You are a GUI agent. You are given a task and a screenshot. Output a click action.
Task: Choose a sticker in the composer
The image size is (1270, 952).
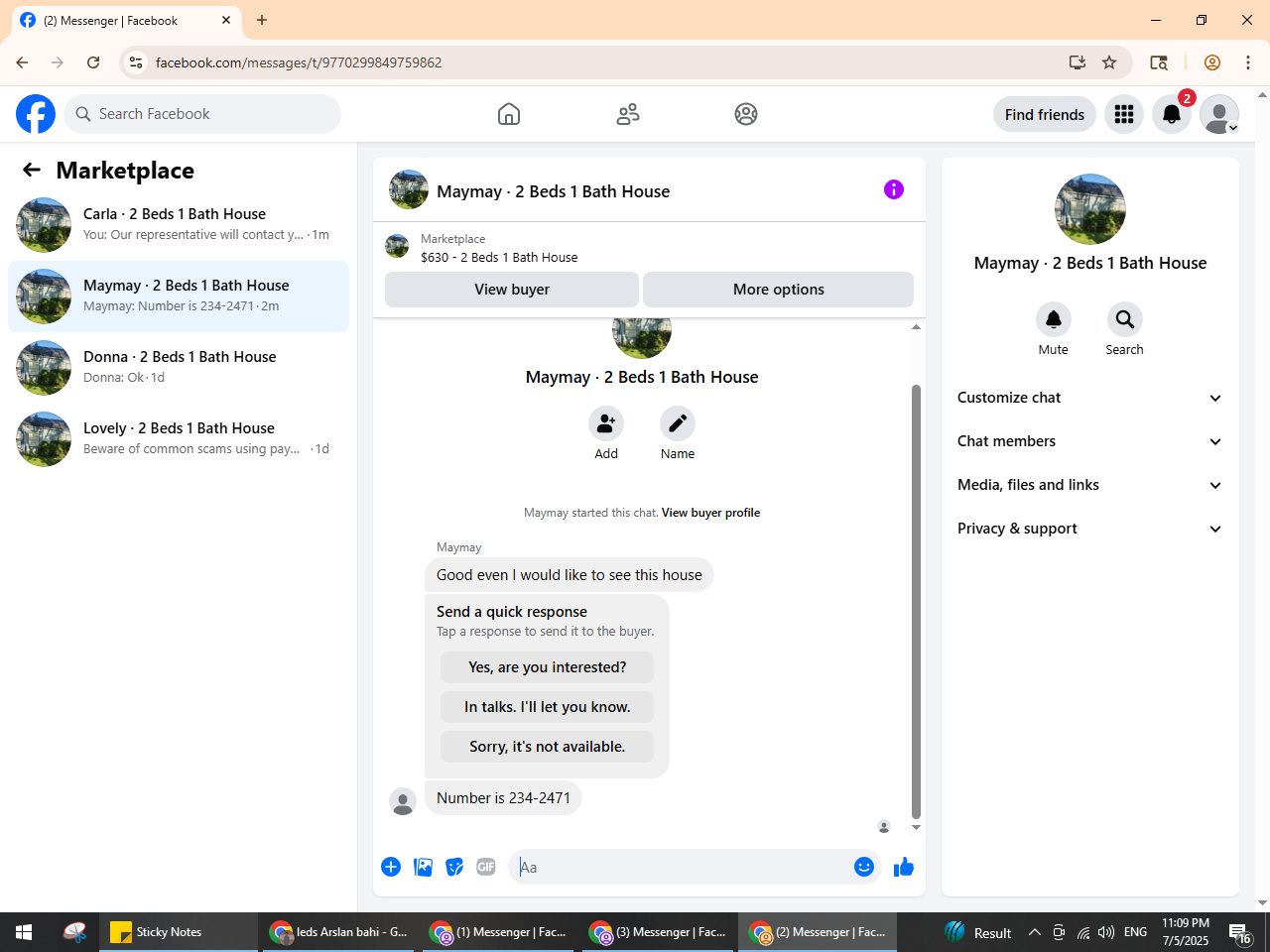[x=455, y=867]
